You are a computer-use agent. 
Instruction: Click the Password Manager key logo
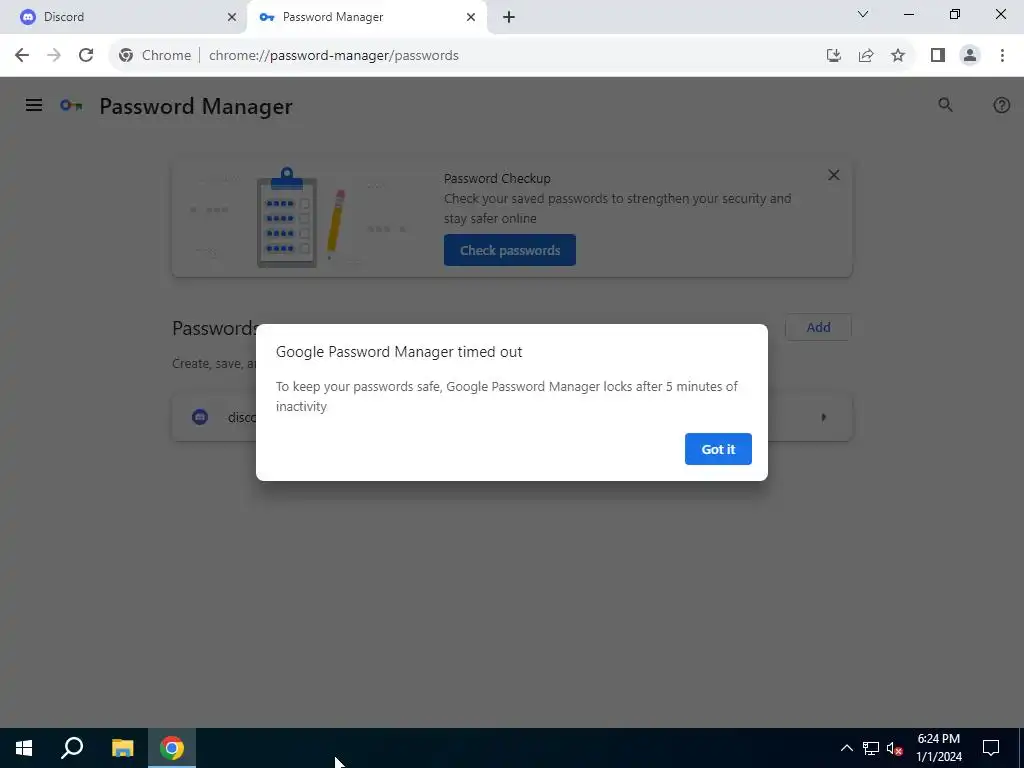(x=71, y=105)
